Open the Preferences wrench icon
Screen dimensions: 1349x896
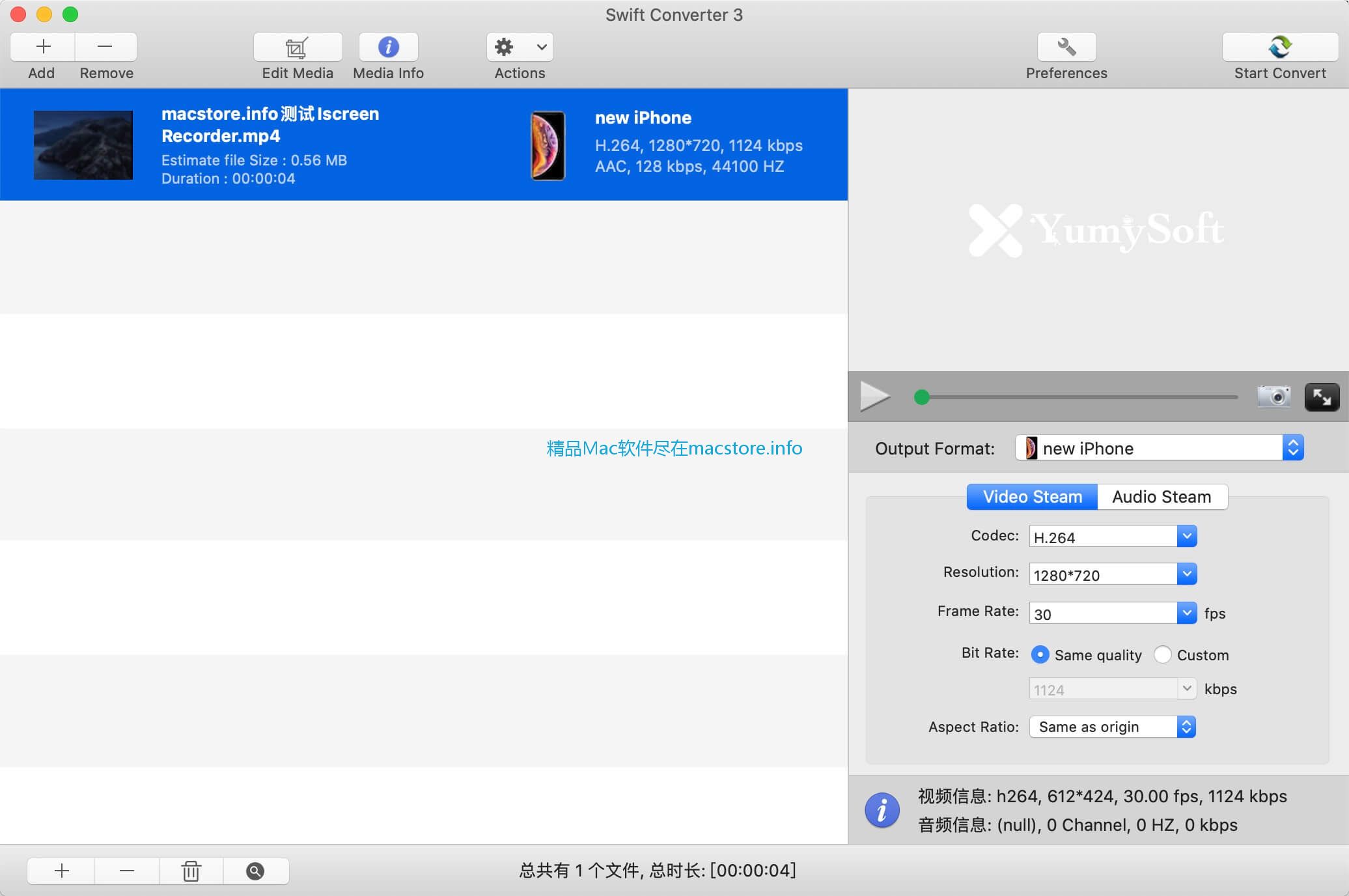[x=1065, y=46]
